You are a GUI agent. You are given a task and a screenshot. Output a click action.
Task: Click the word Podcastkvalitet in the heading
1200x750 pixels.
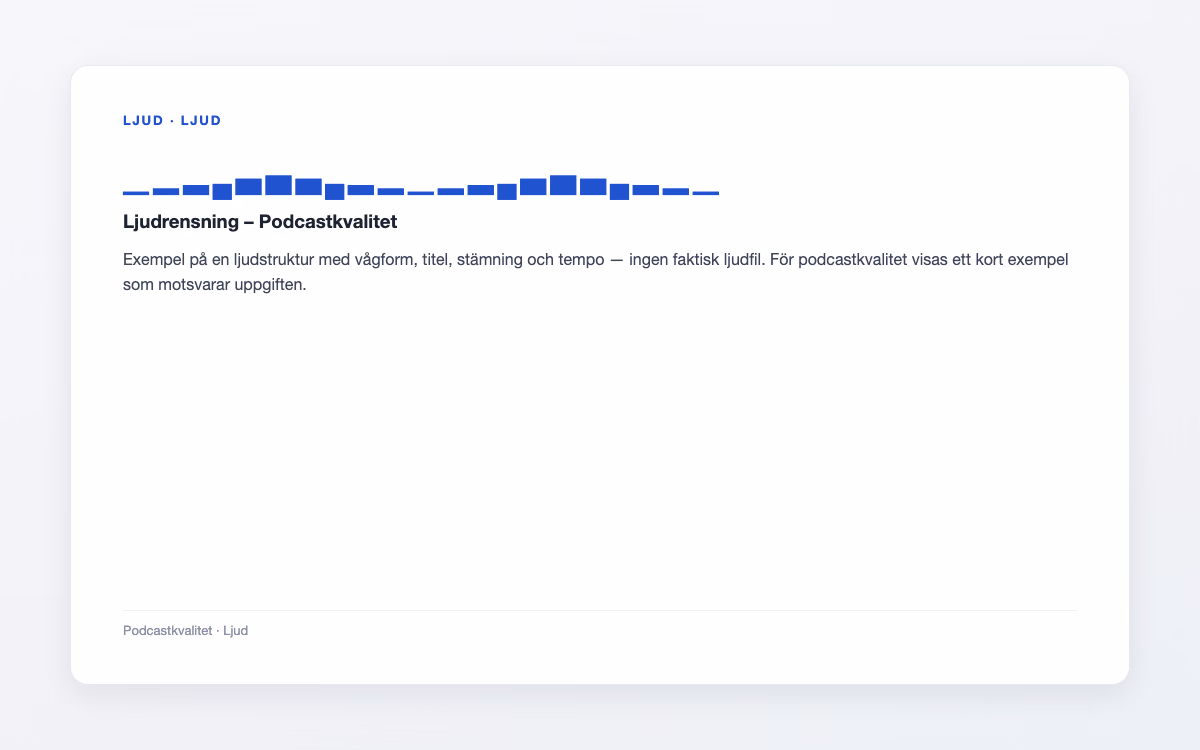(x=328, y=221)
